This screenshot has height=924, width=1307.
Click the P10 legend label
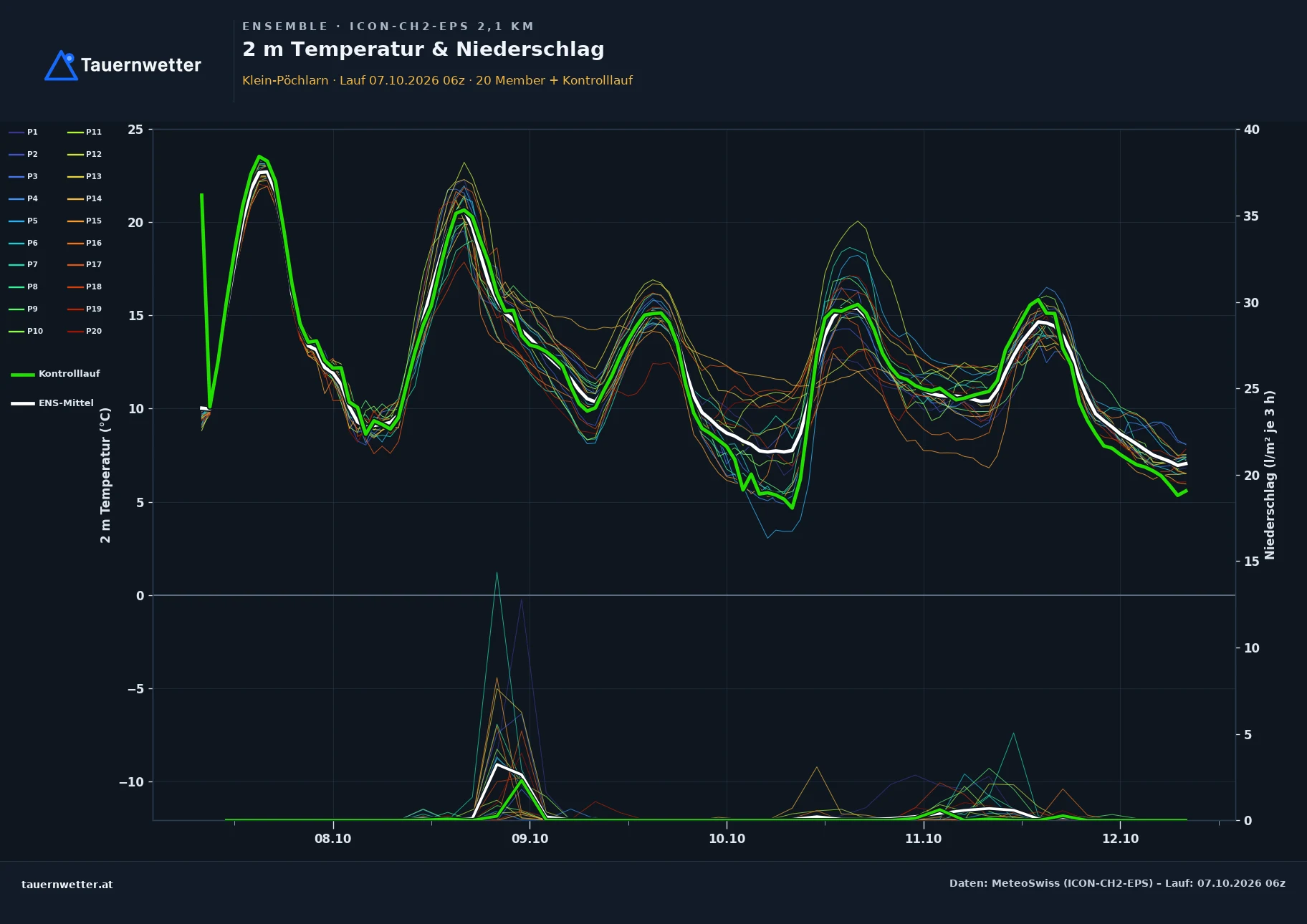point(35,331)
